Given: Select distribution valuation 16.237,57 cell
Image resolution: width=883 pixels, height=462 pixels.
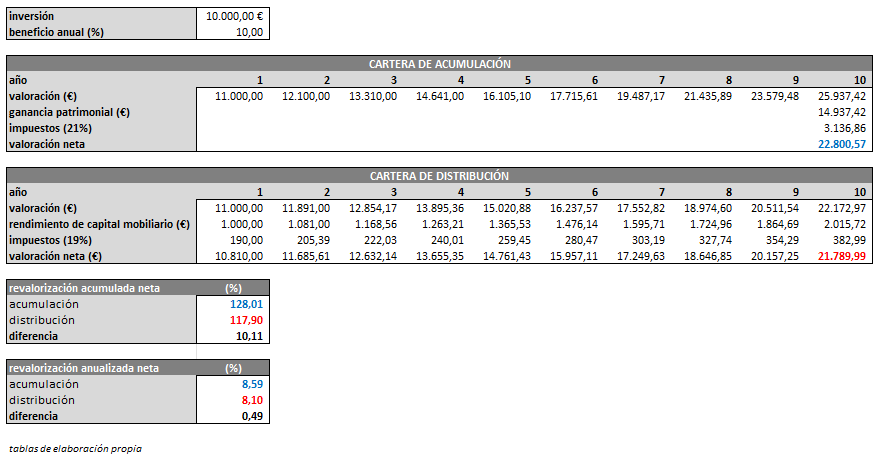Looking at the screenshot, I should pos(574,208).
